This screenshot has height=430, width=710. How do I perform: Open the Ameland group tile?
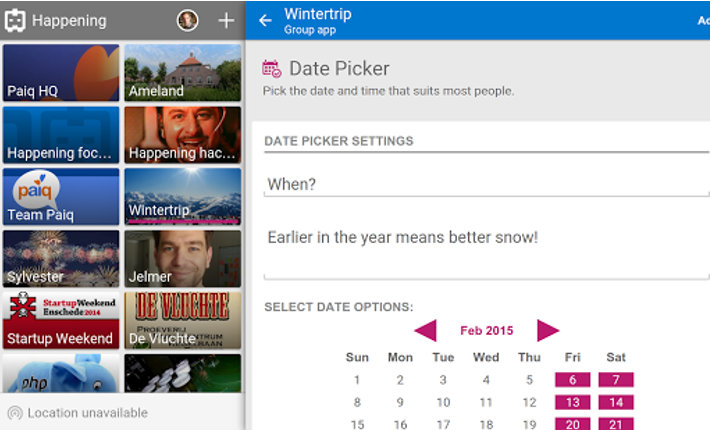(183, 73)
